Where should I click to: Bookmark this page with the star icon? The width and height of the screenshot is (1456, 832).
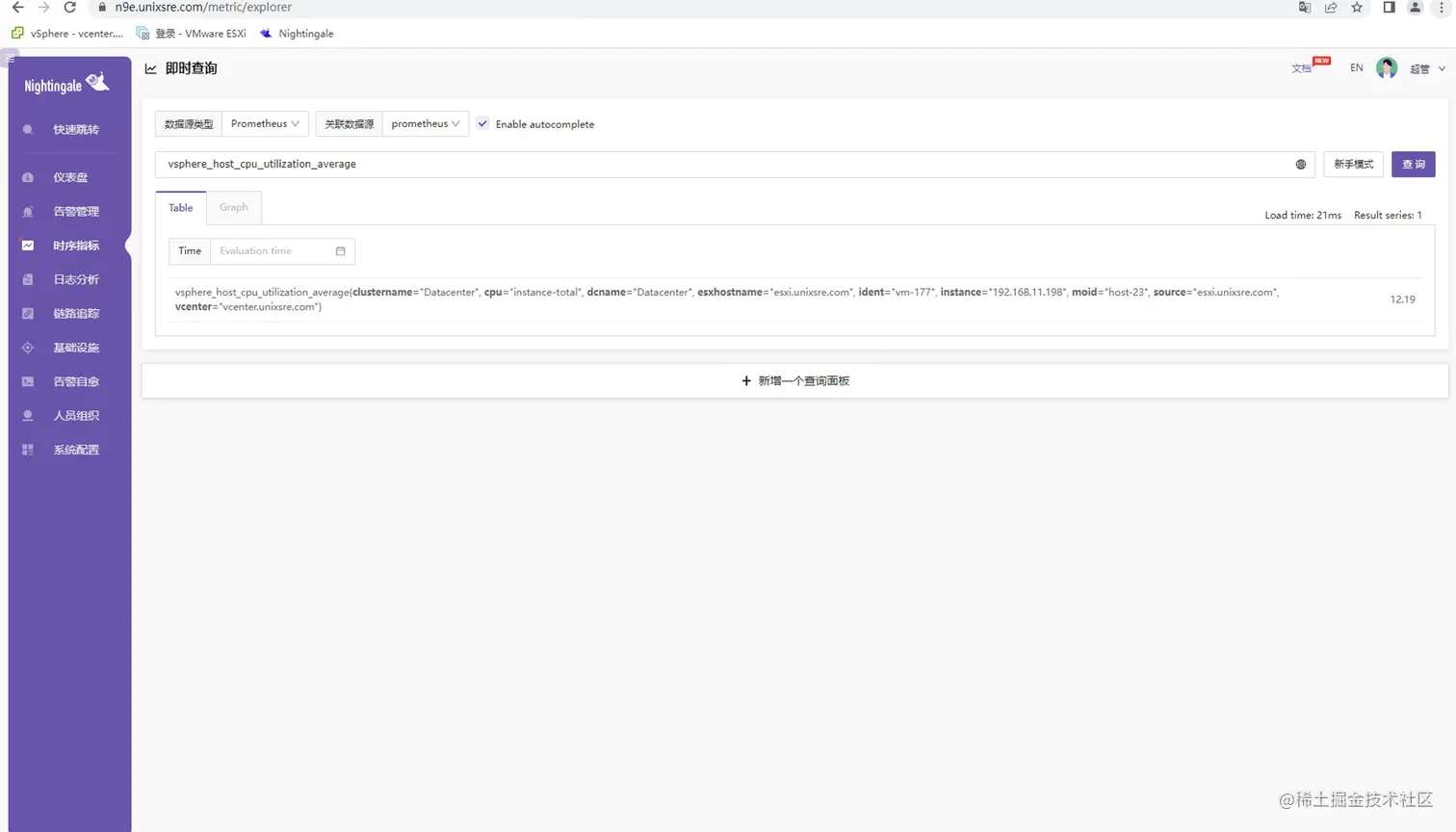pyautogui.click(x=1357, y=8)
